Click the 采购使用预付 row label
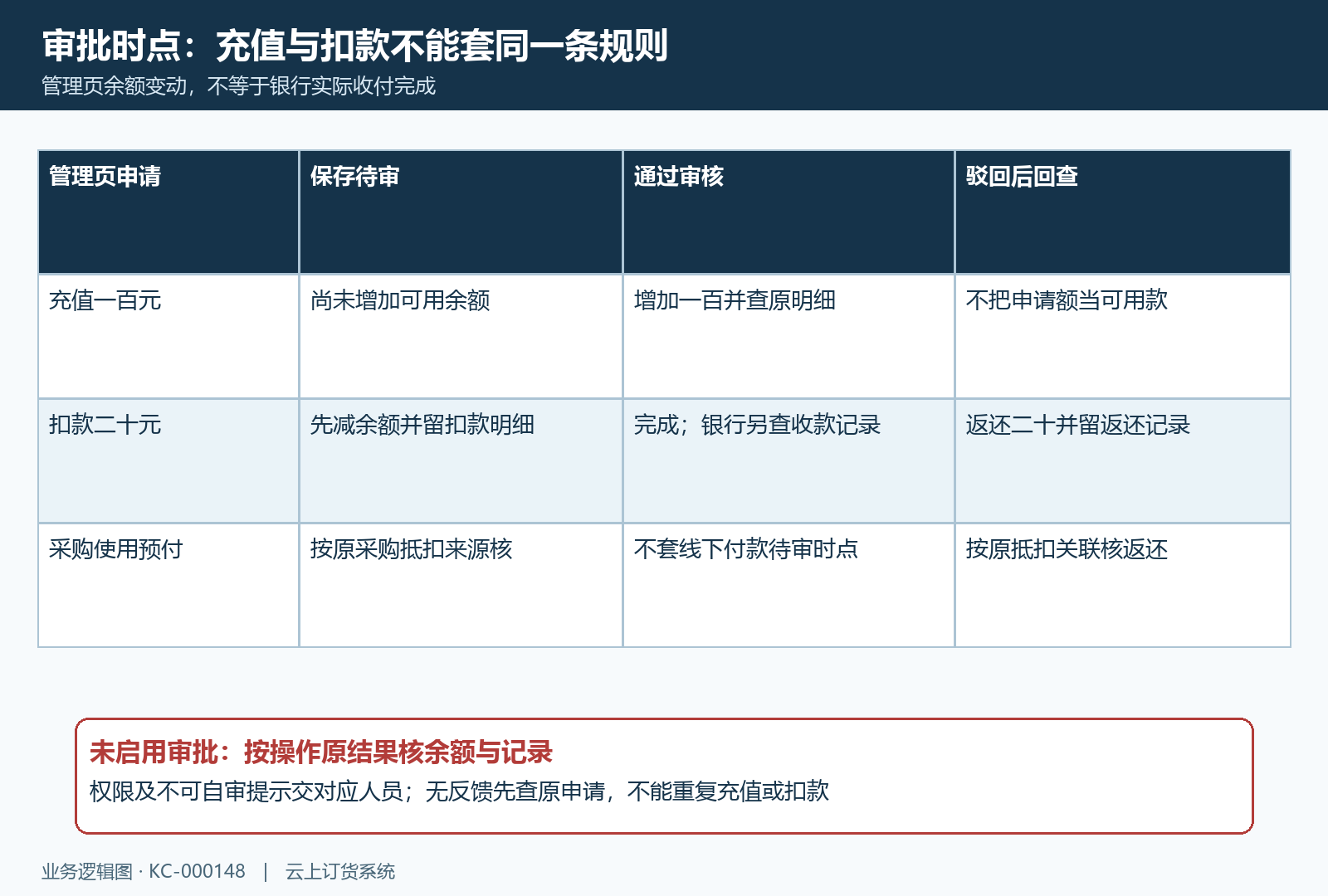 point(168,586)
